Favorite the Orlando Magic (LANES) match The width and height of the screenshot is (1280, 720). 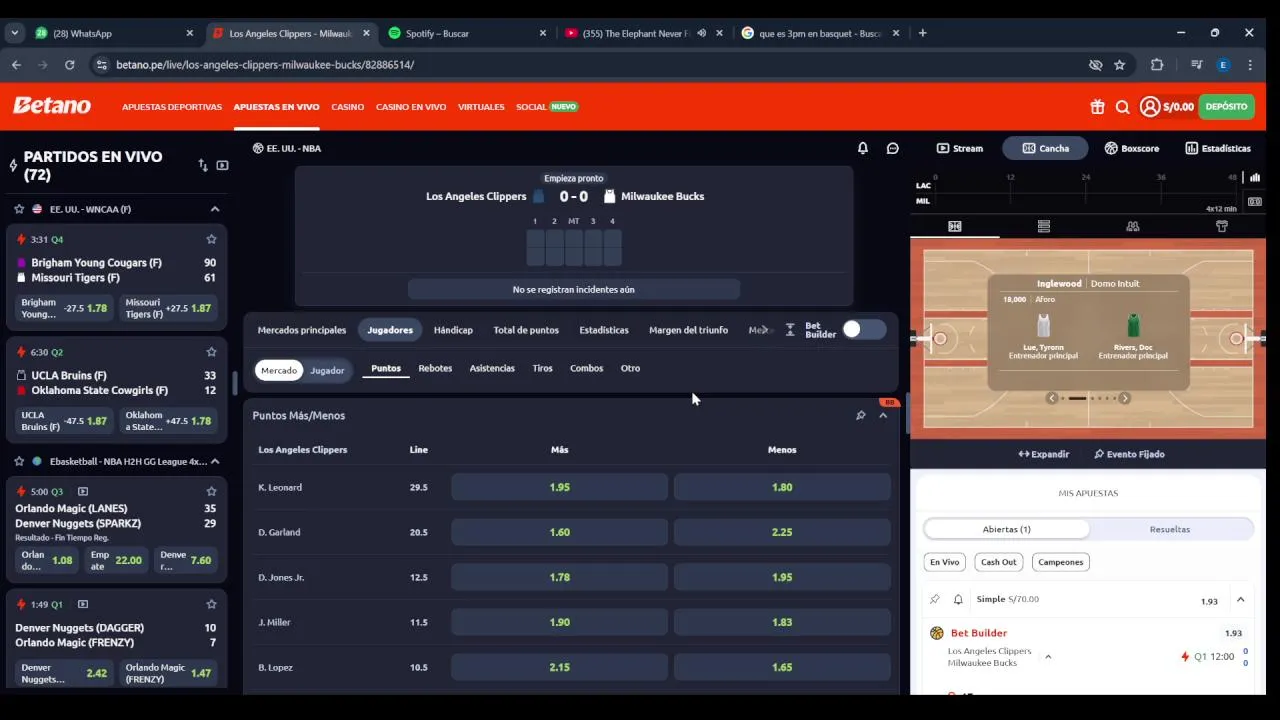211,491
